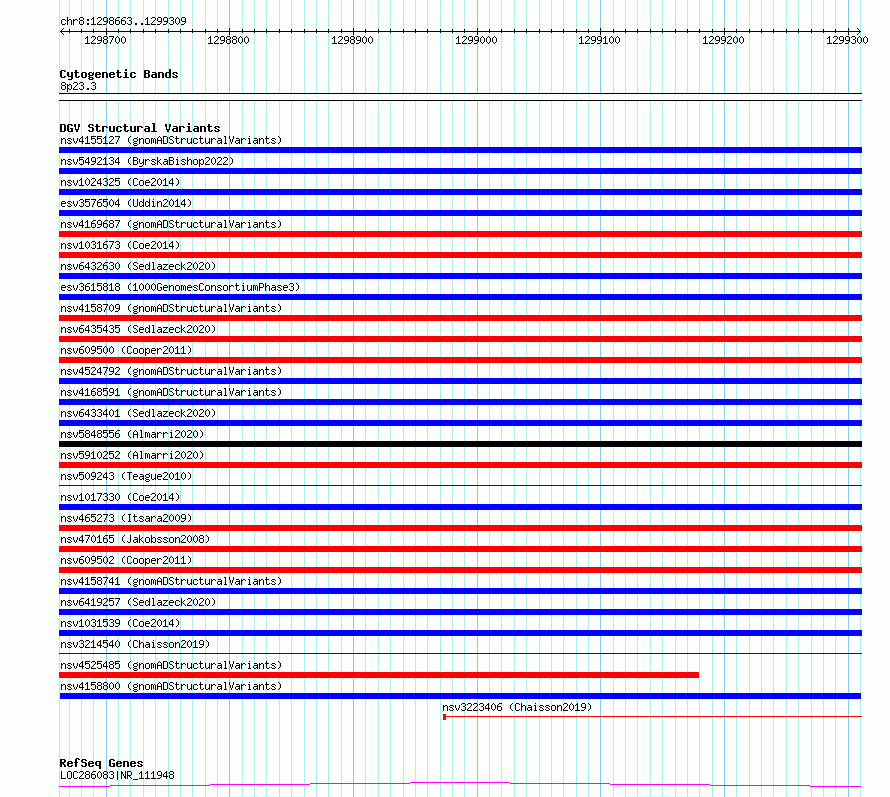The width and height of the screenshot is (890, 797).
Task: Click the thin blue line under nsv3214540
Action: 460,654
